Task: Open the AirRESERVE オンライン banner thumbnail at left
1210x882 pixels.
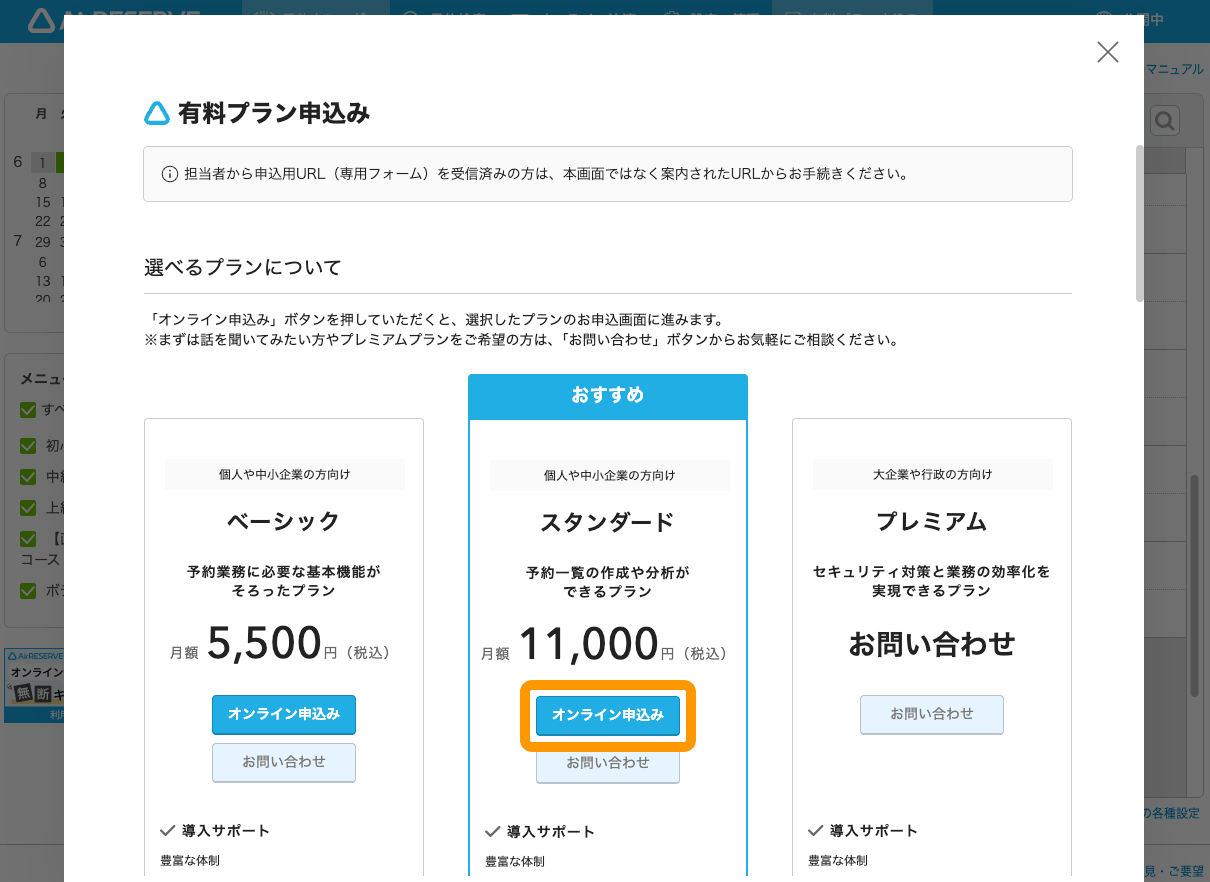Action: point(32,685)
